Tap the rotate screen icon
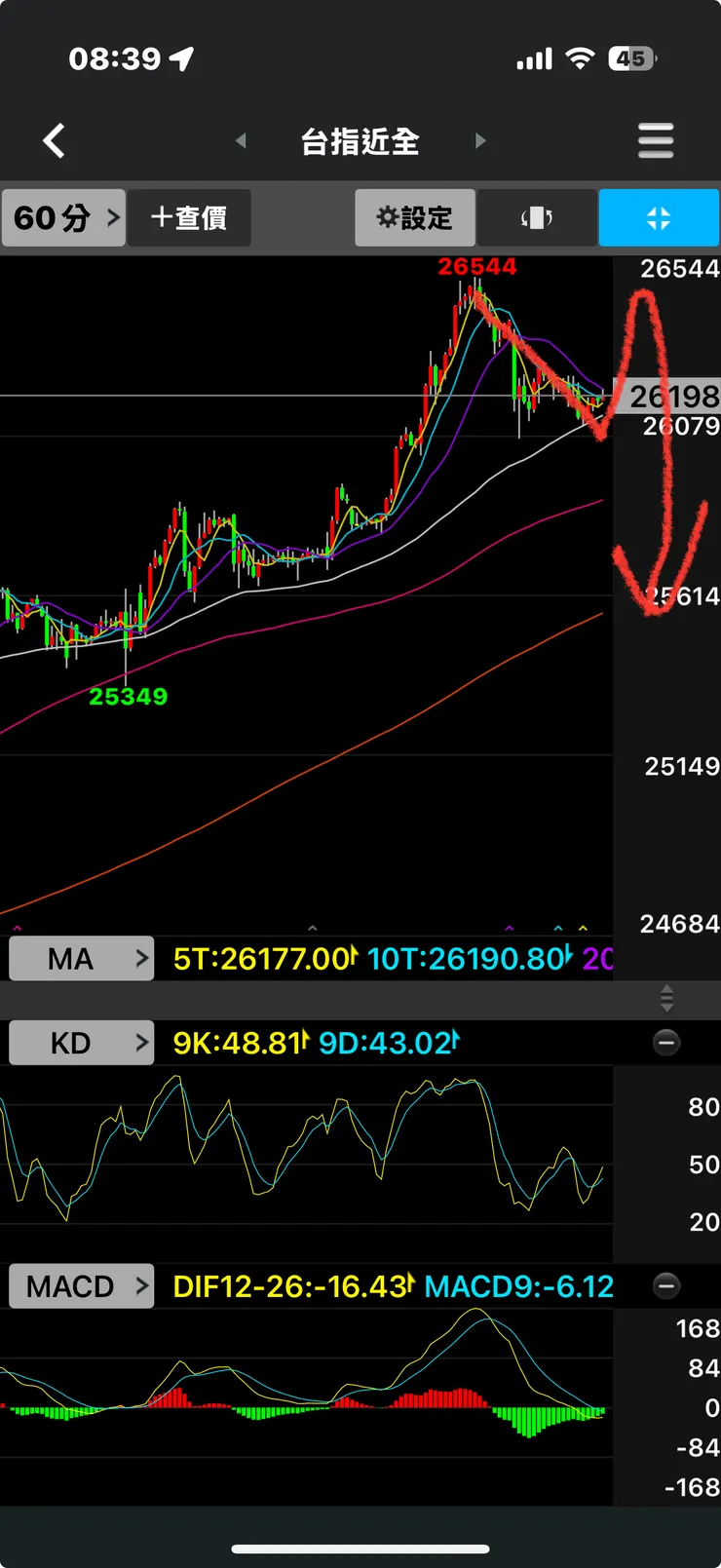The width and height of the screenshot is (721, 1568). (x=537, y=218)
